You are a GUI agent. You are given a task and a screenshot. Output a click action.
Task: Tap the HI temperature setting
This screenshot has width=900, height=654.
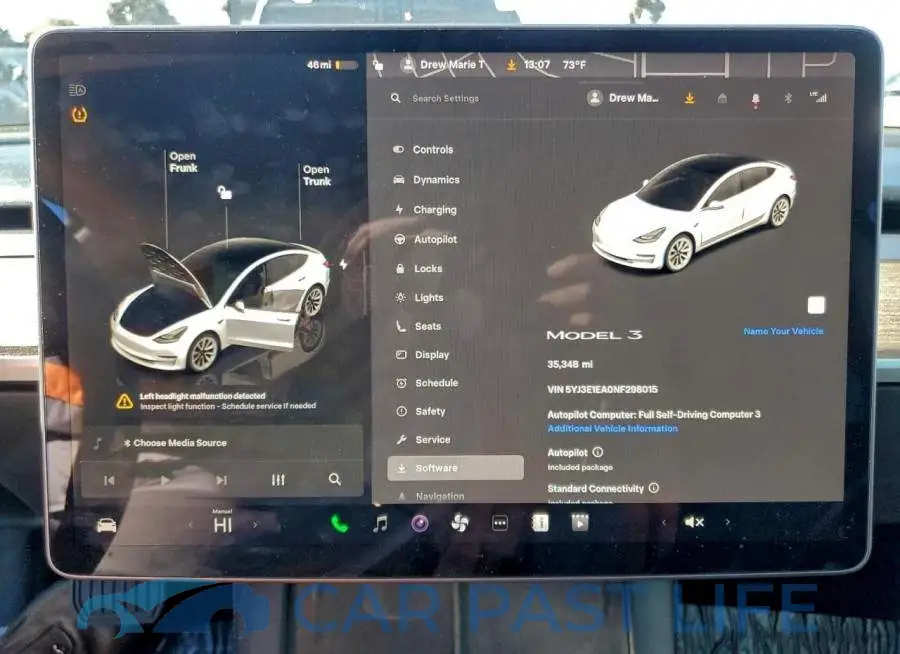(223, 524)
